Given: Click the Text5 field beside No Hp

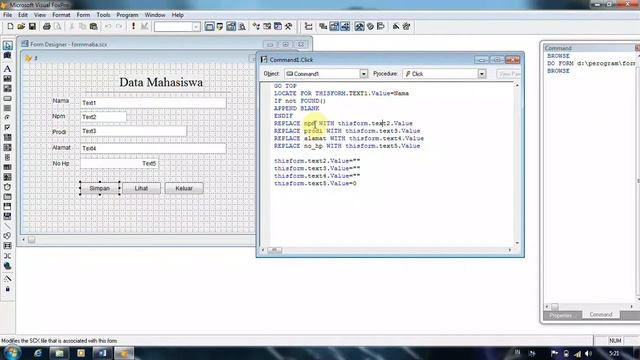Looking at the screenshot, I should click(x=119, y=163).
